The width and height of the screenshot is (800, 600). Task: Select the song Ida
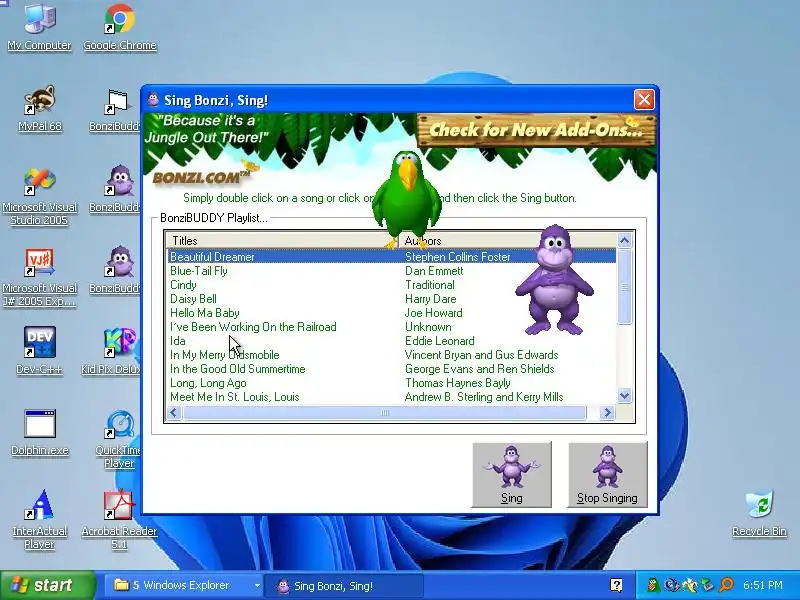[178, 341]
